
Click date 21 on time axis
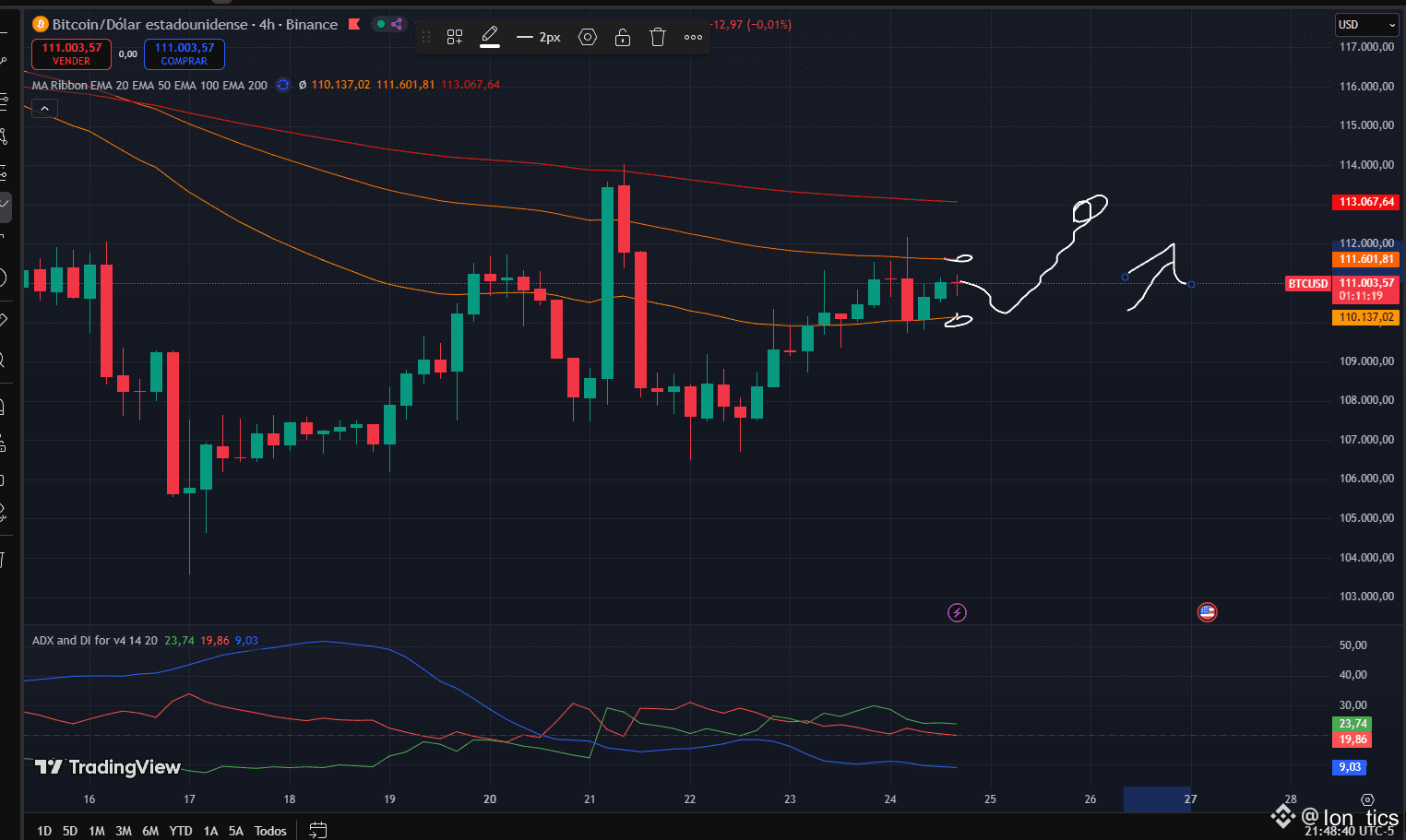tap(590, 799)
